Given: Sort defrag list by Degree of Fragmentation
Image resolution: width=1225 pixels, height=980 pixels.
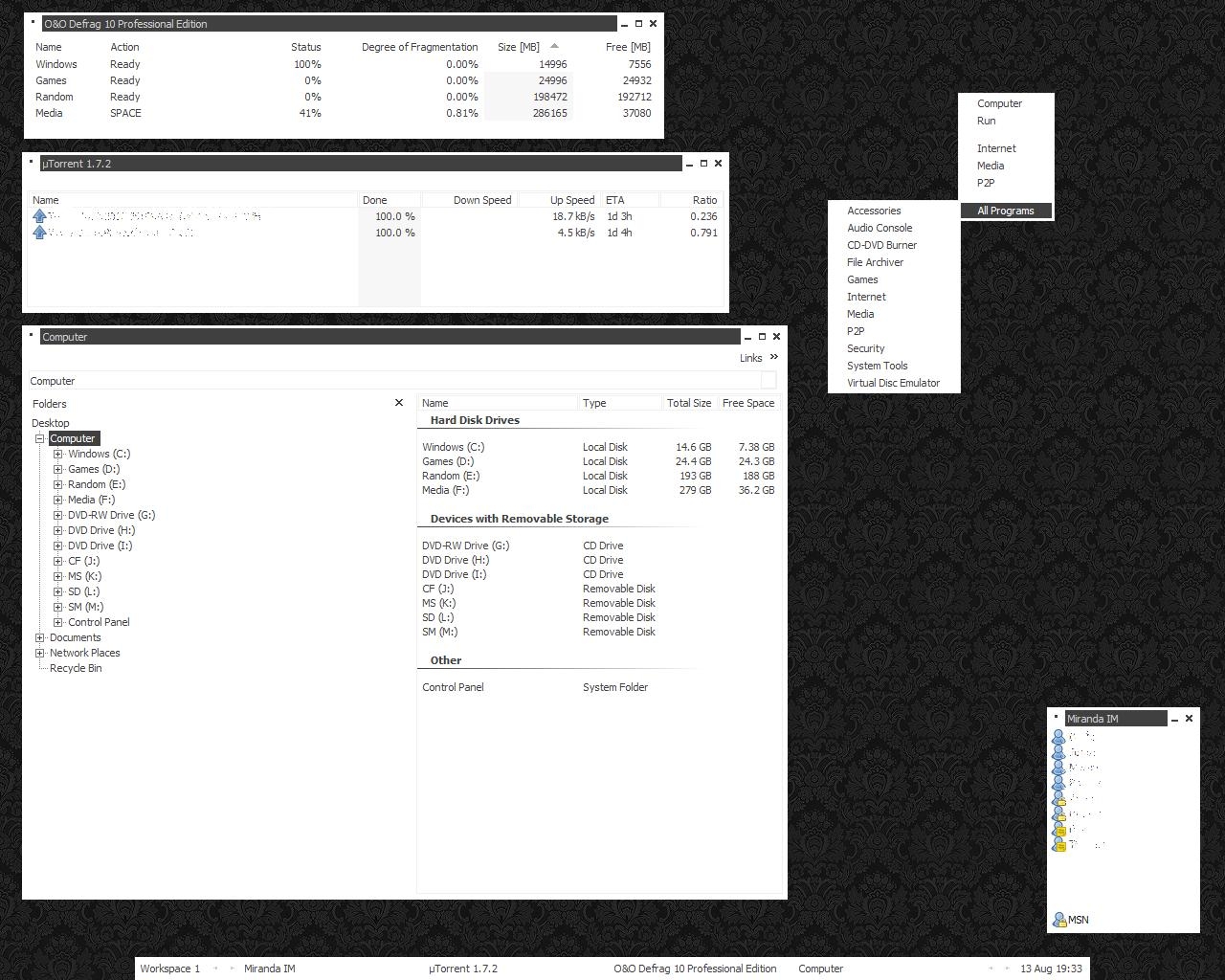Looking at the screenshot, I should point(419,47).
